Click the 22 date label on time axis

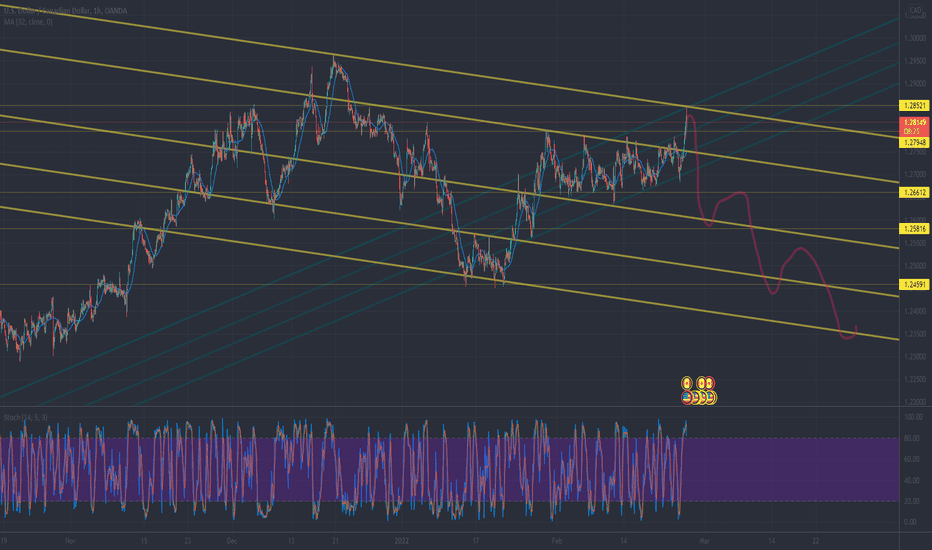tap(816, 541)
